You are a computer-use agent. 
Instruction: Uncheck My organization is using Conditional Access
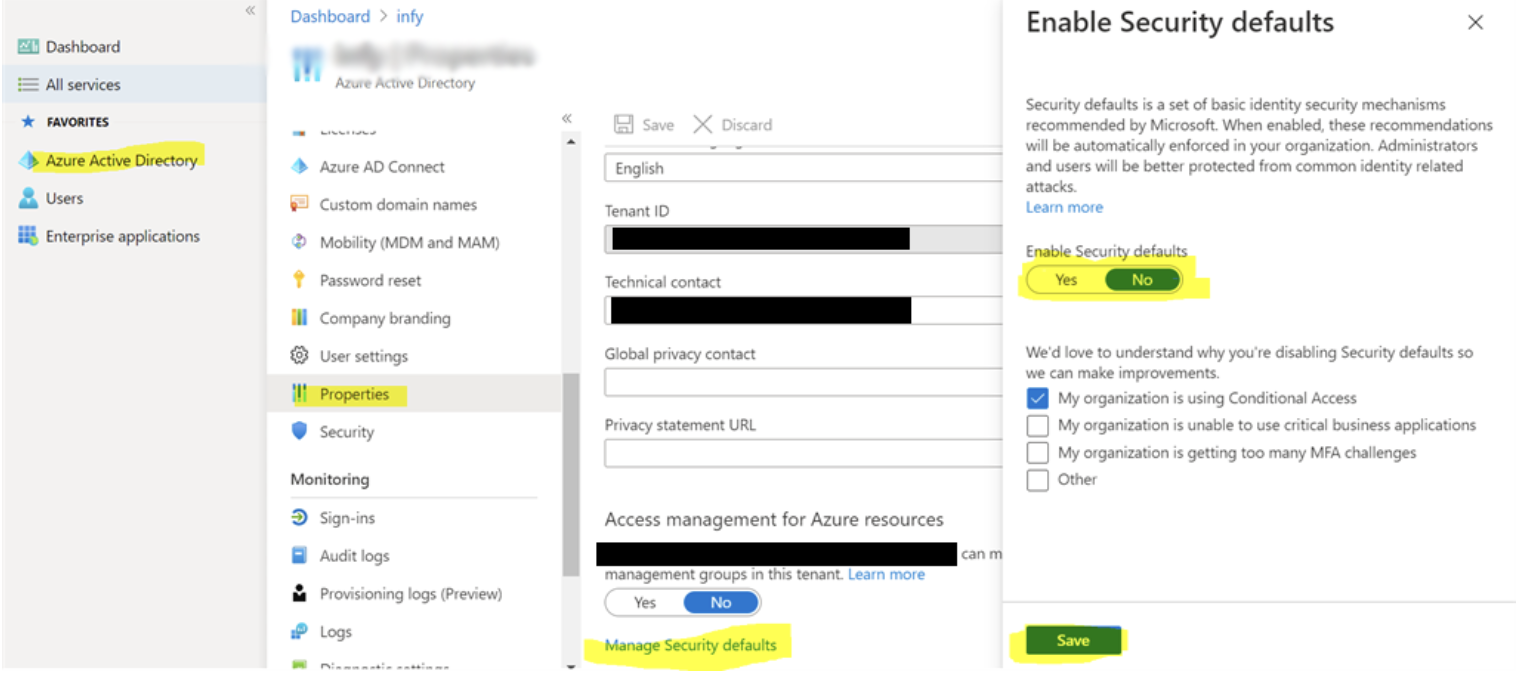[x=1037, y=398]
